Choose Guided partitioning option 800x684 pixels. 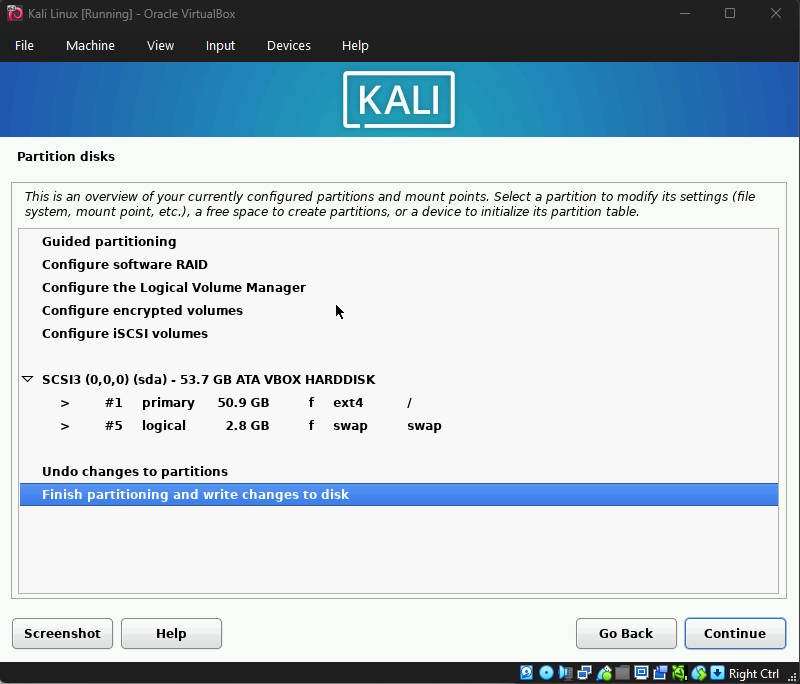(x=109, y=242)
